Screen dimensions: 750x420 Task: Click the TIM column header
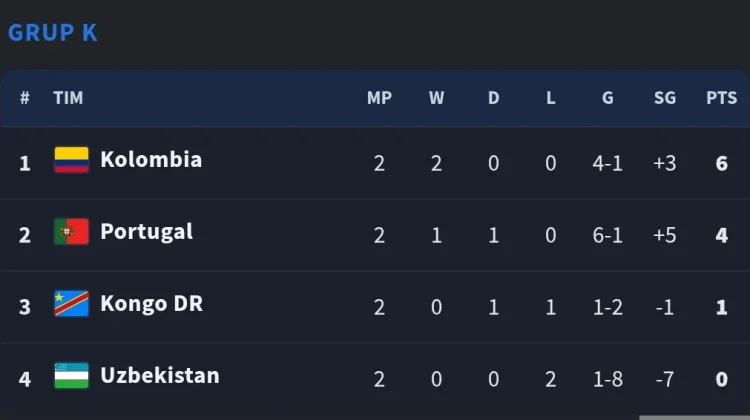68,98
